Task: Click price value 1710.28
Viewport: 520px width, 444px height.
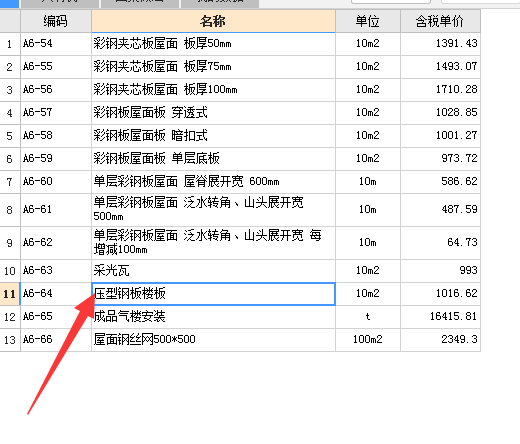Action: [456, 90]
